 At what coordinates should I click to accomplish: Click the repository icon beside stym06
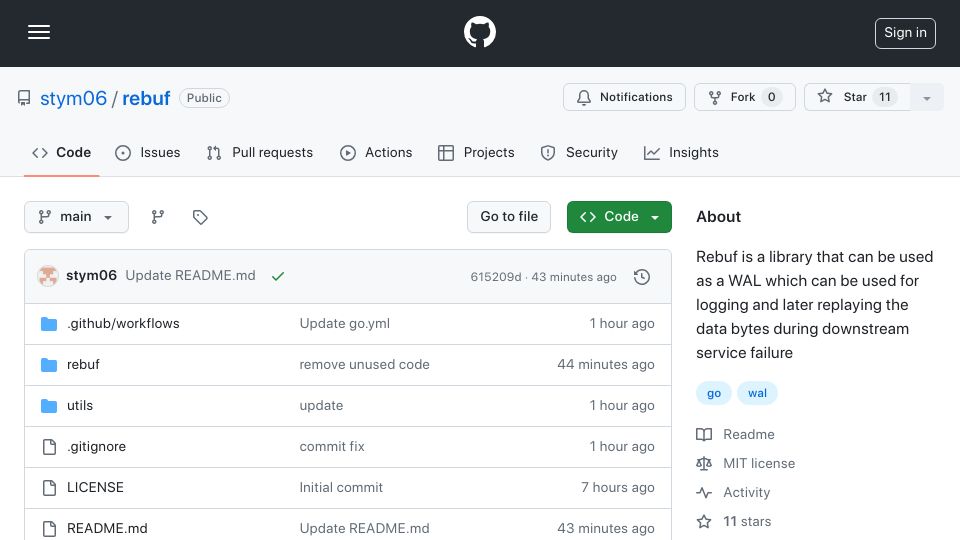(24, 98)
